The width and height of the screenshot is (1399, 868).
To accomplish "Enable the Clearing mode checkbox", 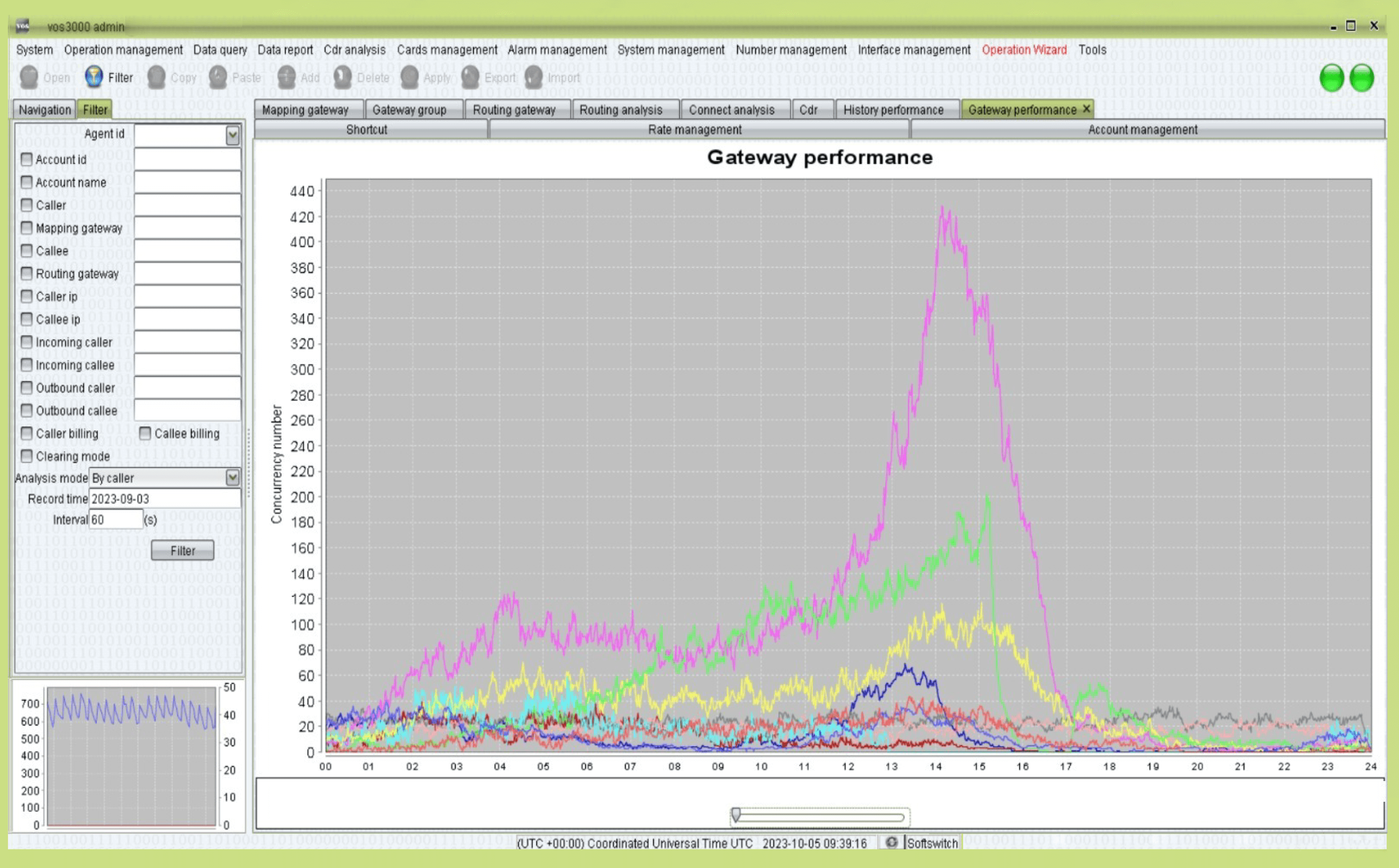I will point(26,457).
